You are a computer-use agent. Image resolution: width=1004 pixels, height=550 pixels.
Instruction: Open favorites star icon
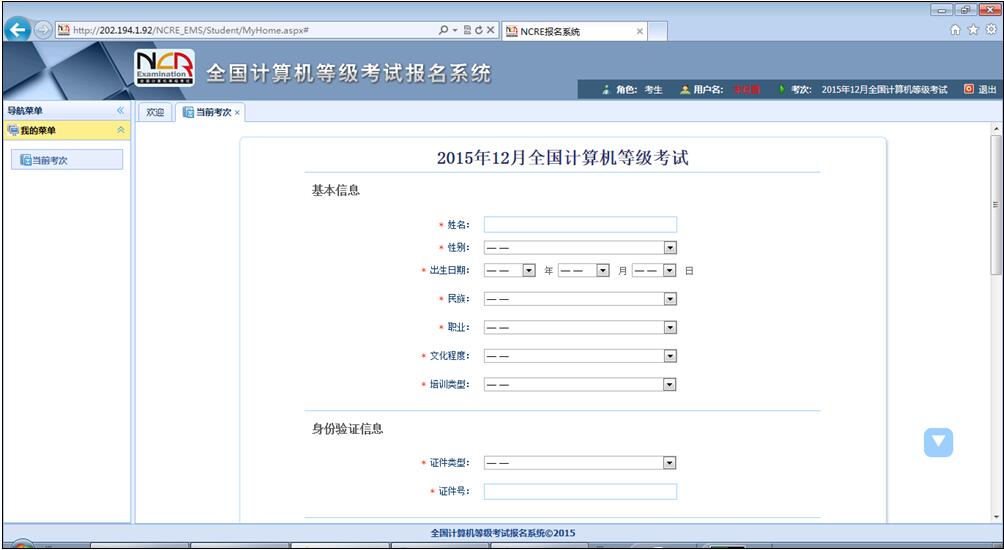tap(973, 30)
